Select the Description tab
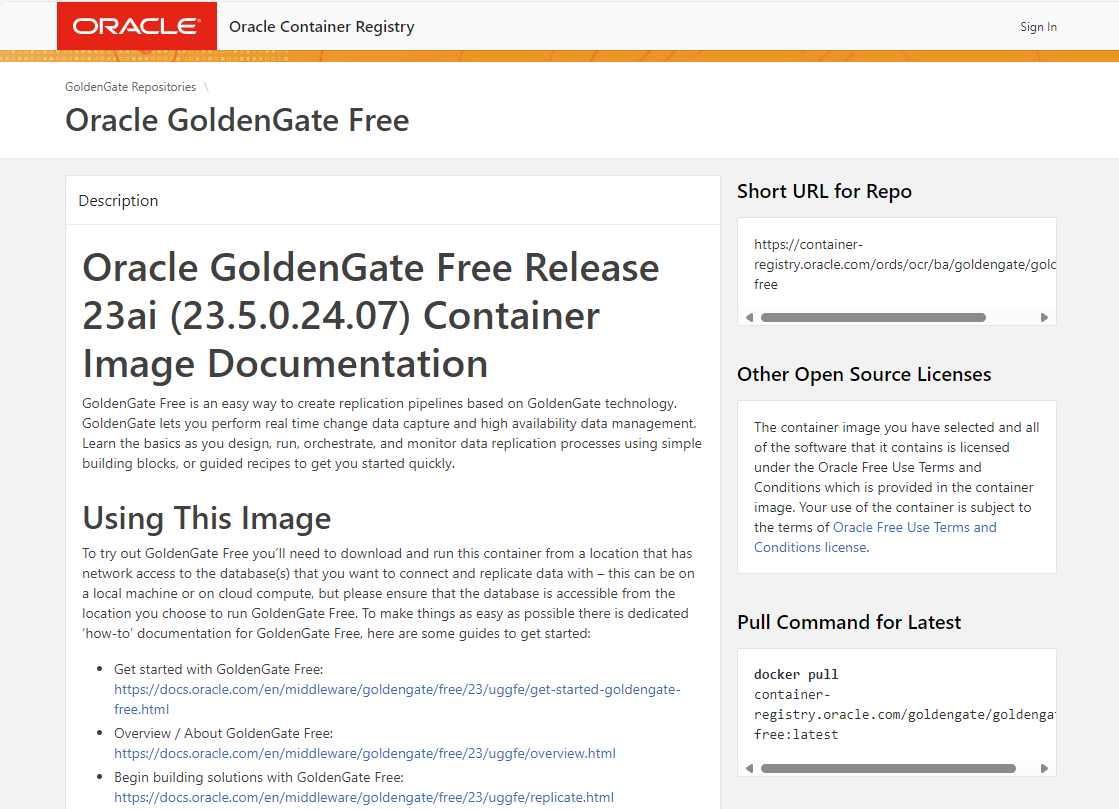 tap(118, 200)
